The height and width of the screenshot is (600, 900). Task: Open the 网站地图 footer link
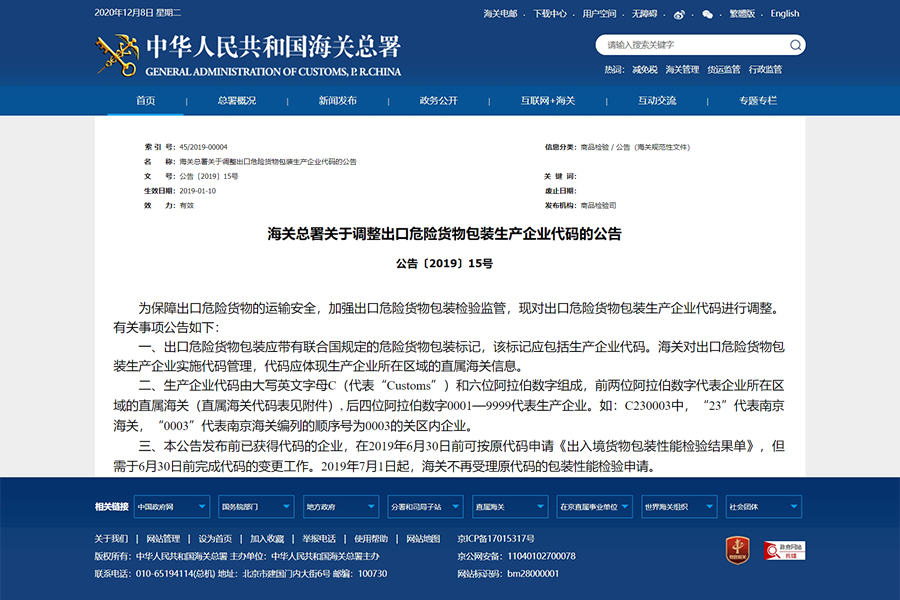click(x=423, y=539)
